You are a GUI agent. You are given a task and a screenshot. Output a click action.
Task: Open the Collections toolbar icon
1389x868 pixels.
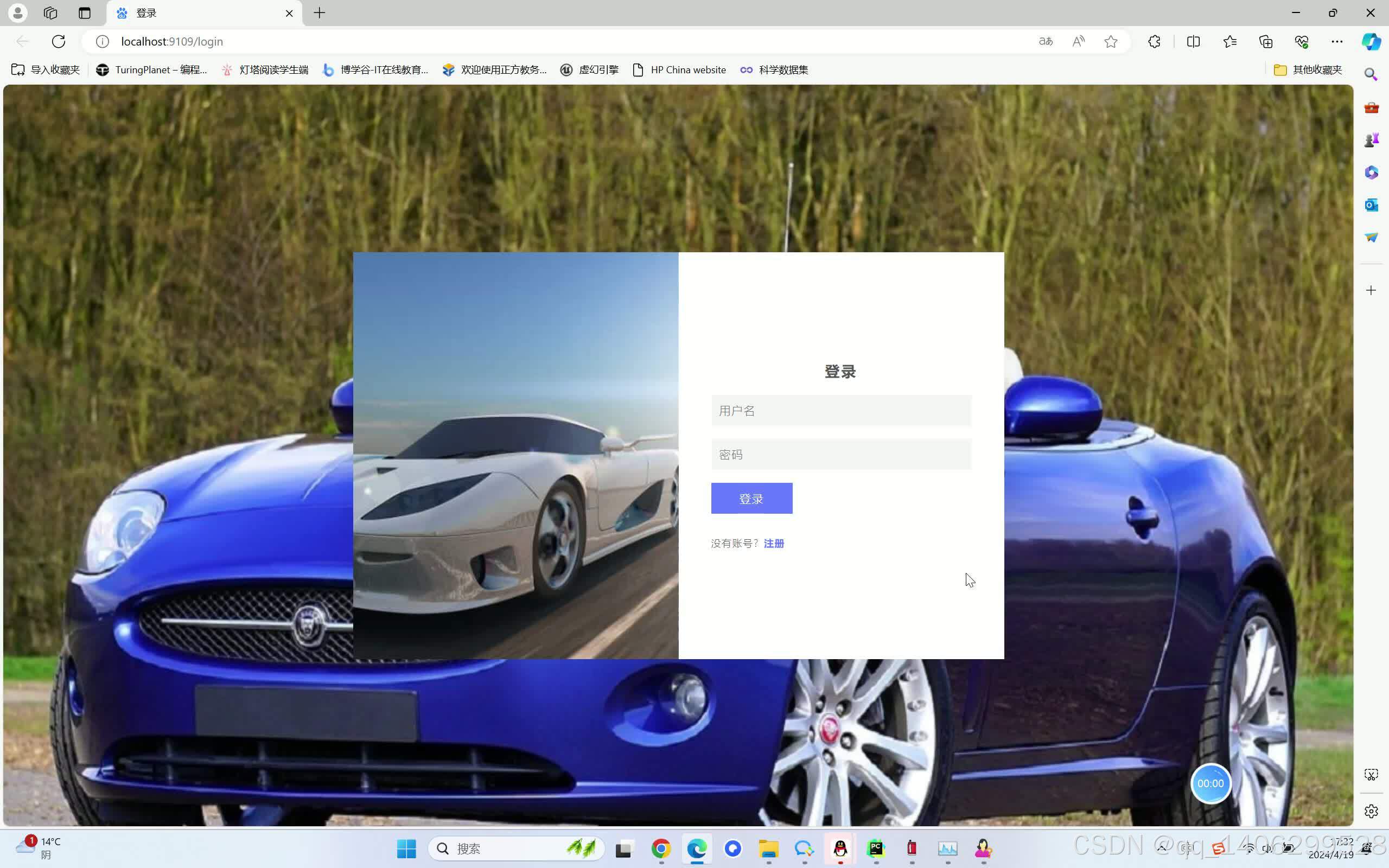[x=1266, y=41]
